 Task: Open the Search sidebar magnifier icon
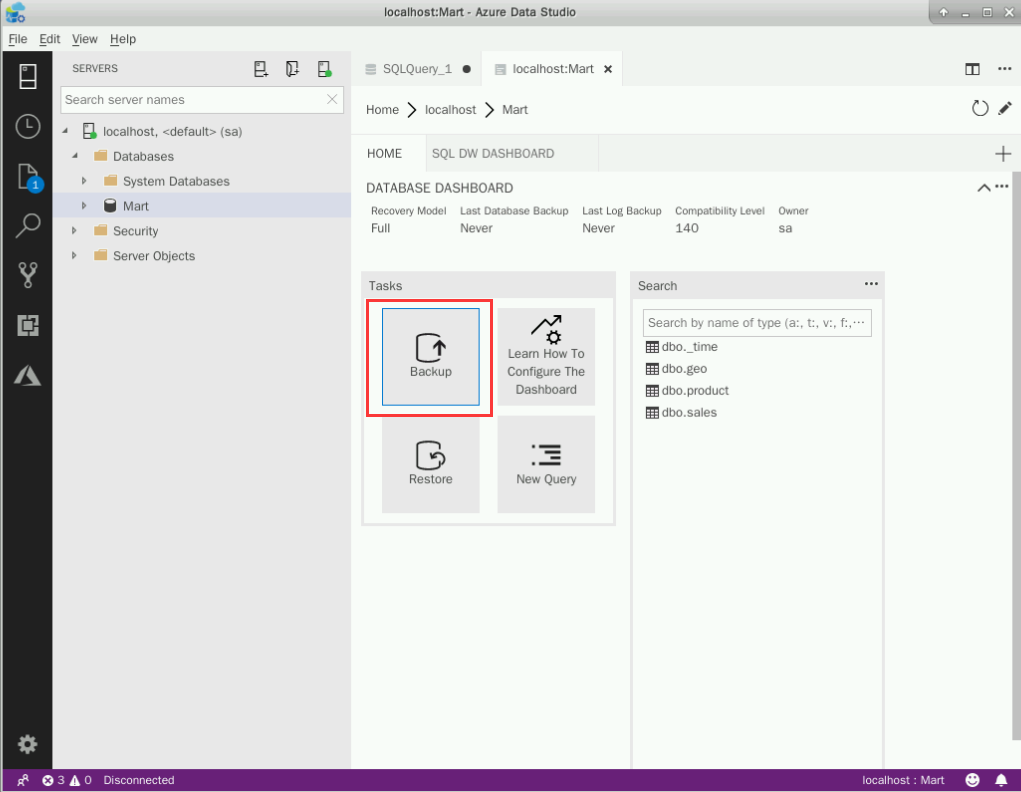point(27,226)
